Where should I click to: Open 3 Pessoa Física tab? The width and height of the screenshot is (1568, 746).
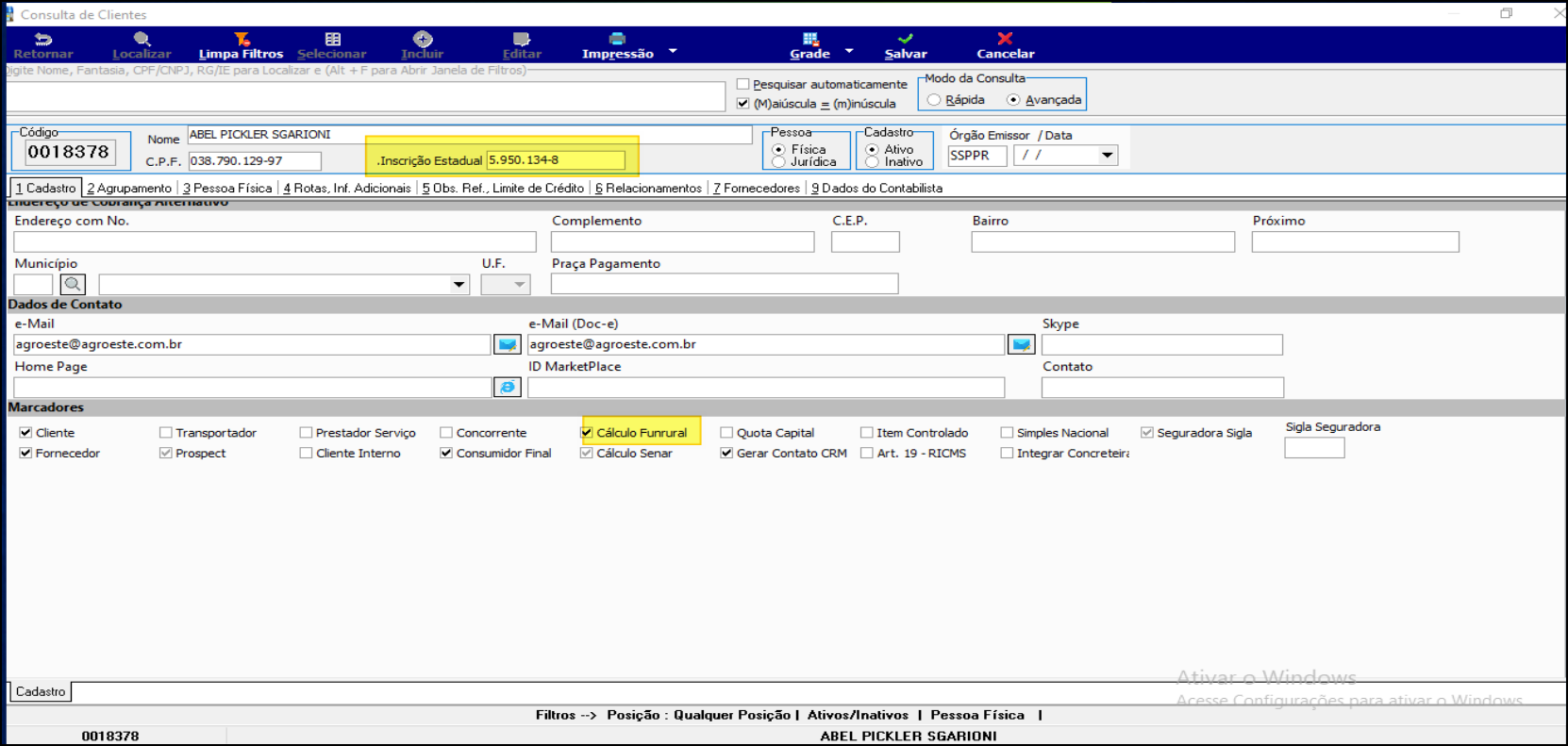(x=227, y=188)
